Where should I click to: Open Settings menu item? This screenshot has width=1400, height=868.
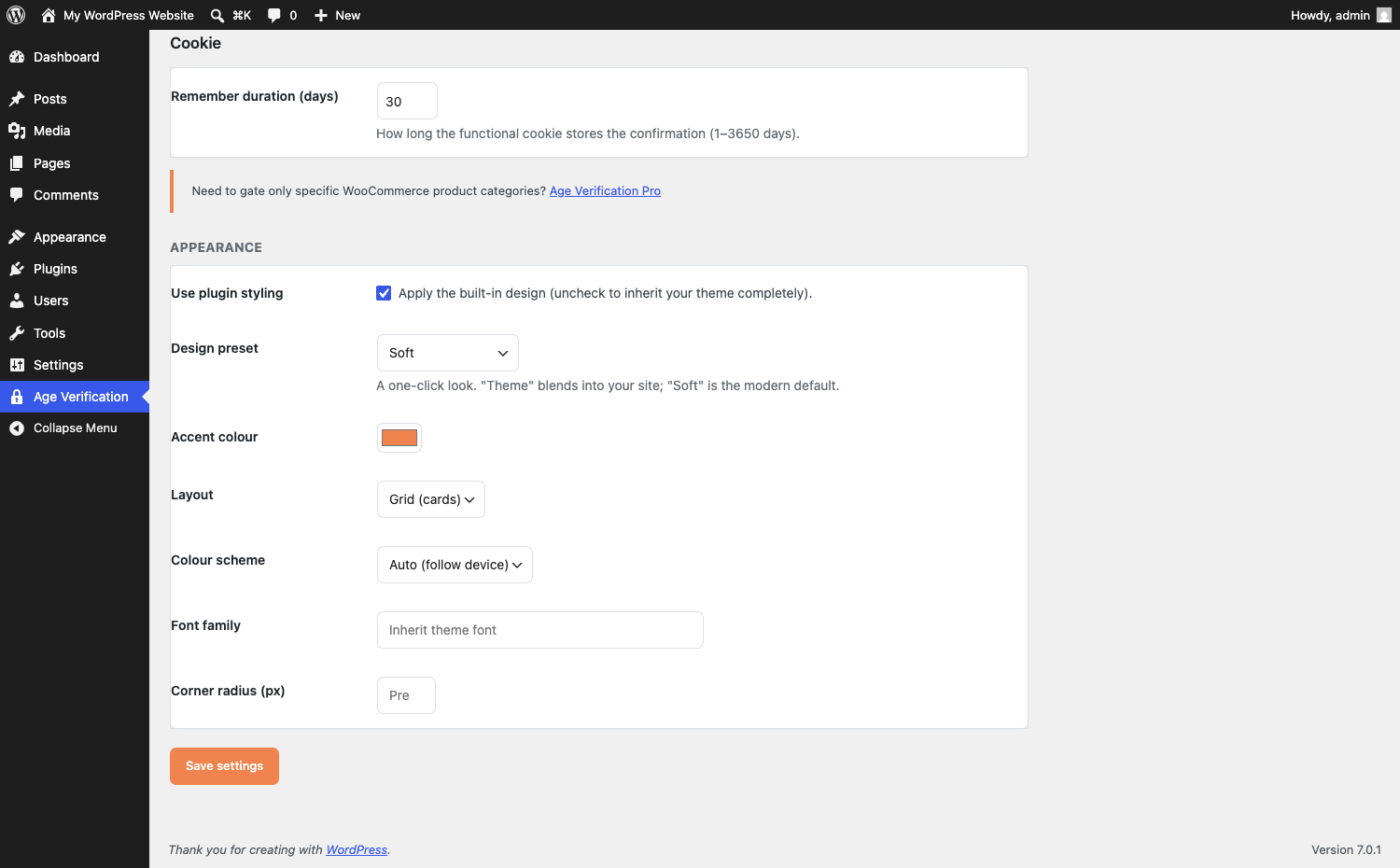coord(75,365)
